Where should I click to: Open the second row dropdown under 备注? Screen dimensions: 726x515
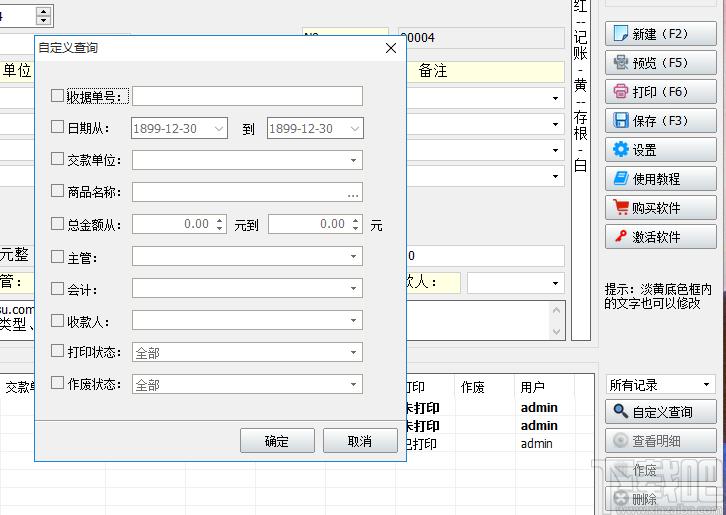tap(555, 124)
